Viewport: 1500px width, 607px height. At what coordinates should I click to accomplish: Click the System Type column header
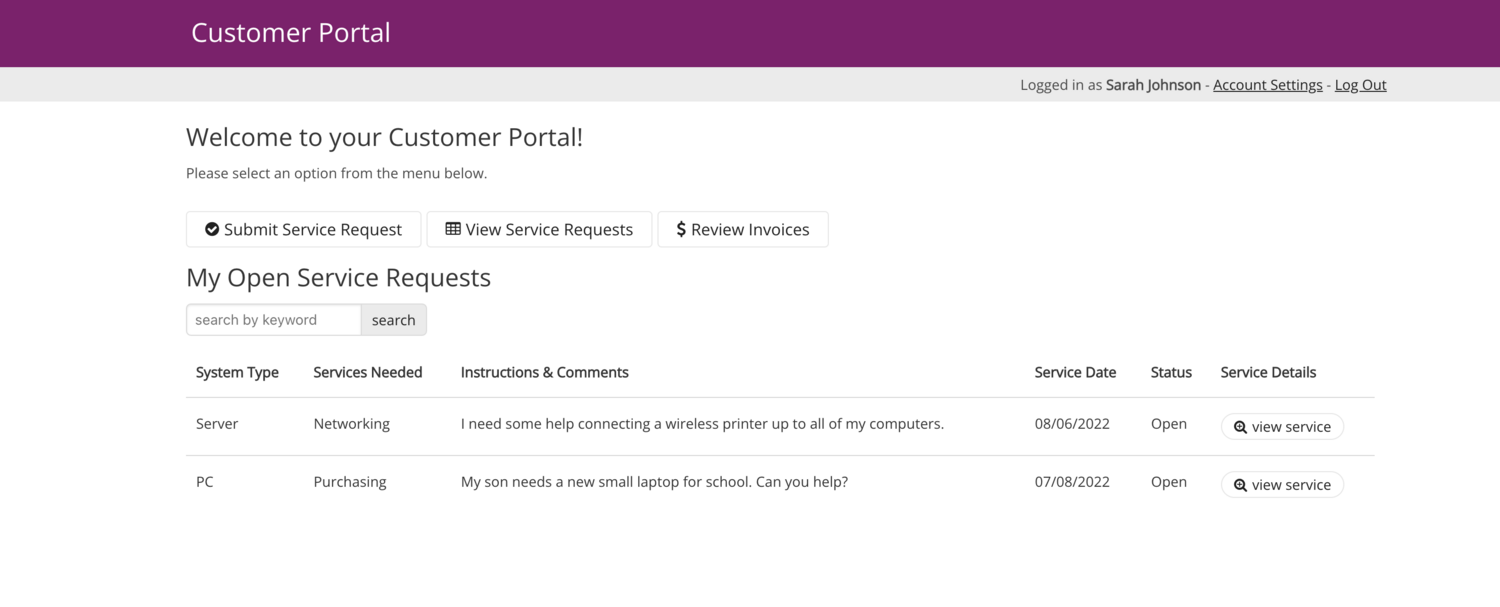point(237,372)
